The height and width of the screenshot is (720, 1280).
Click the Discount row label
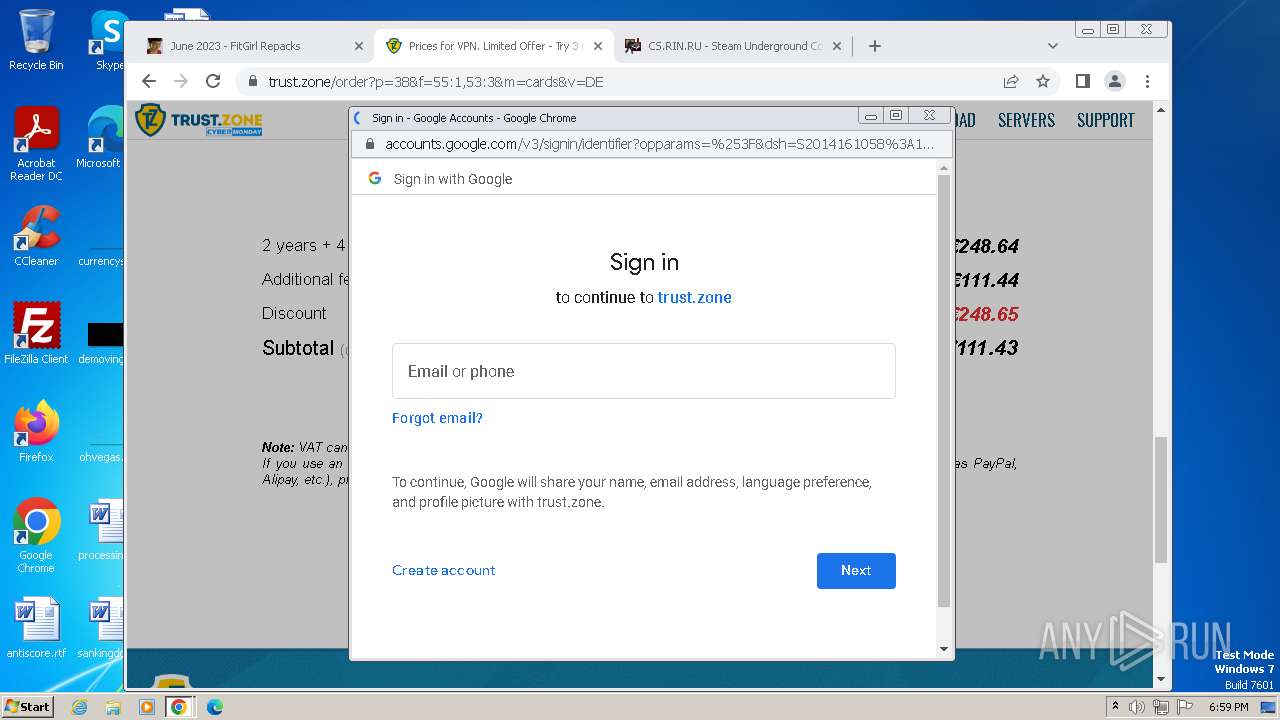[x=294, y=313]
